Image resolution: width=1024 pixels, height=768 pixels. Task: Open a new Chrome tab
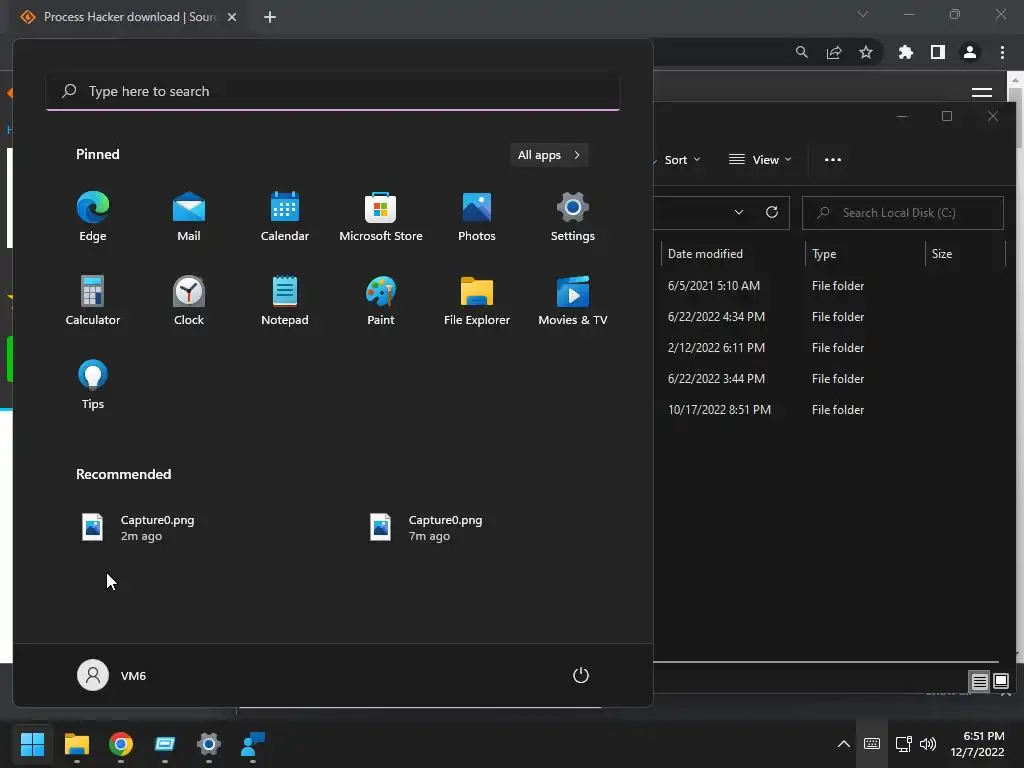pyautogui.click(x=270, y=17)
